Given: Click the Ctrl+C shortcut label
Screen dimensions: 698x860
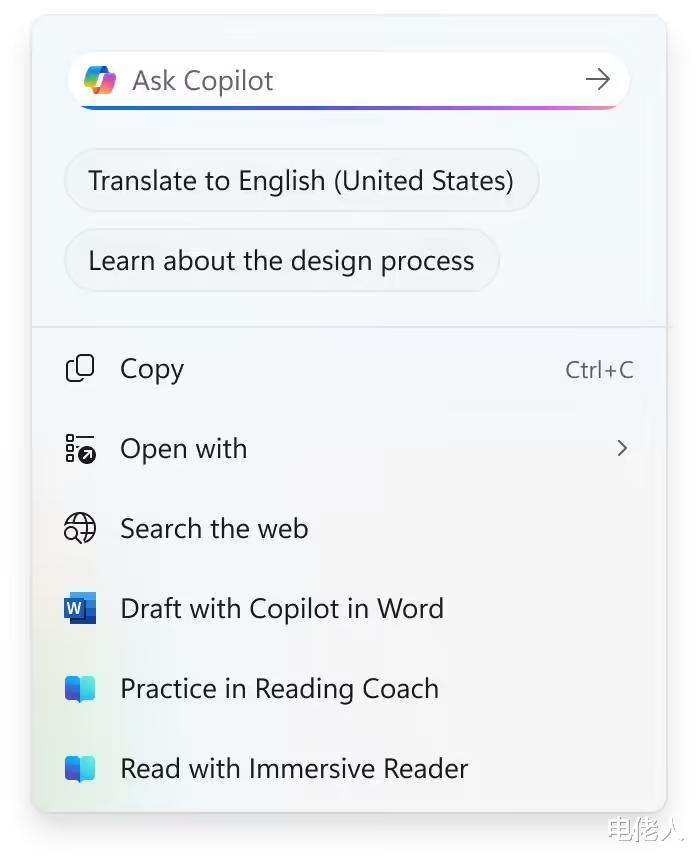Looking at the screenshot, I should click(x=599, y=370).
